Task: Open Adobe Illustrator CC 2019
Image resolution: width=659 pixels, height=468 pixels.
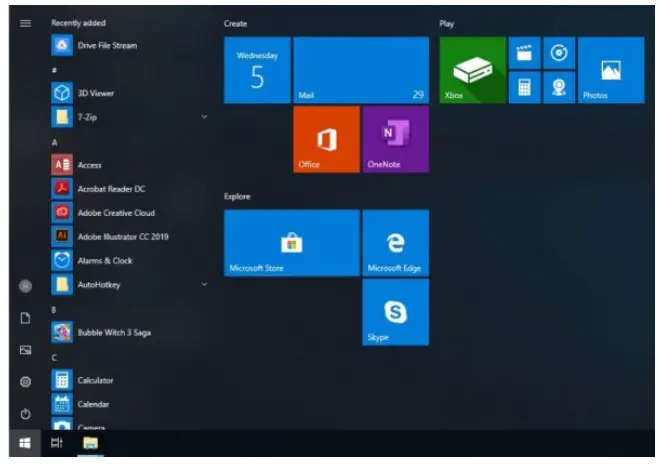Action: [129, 237]
